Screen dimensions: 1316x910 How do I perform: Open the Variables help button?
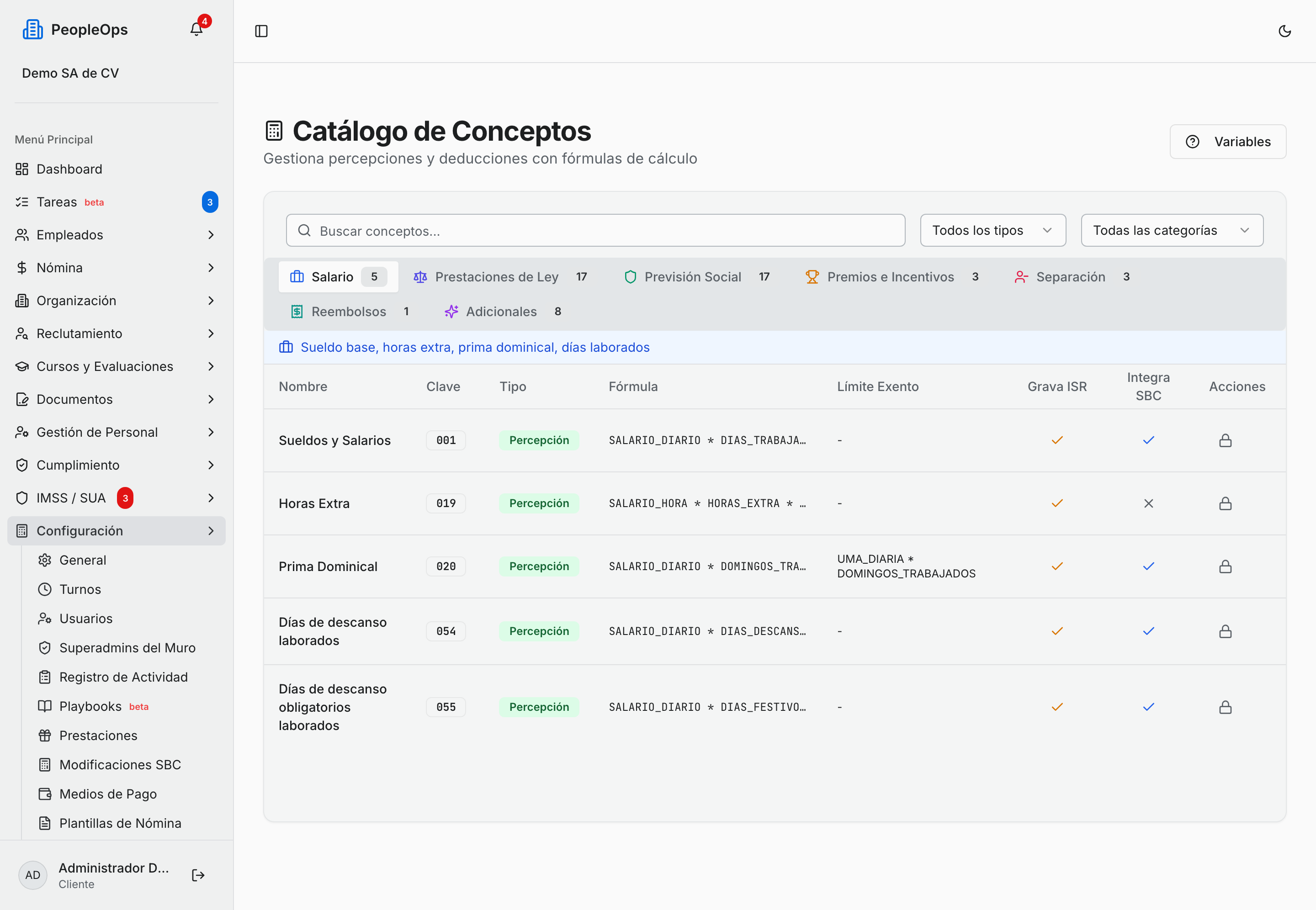[x=1228, y=142]
